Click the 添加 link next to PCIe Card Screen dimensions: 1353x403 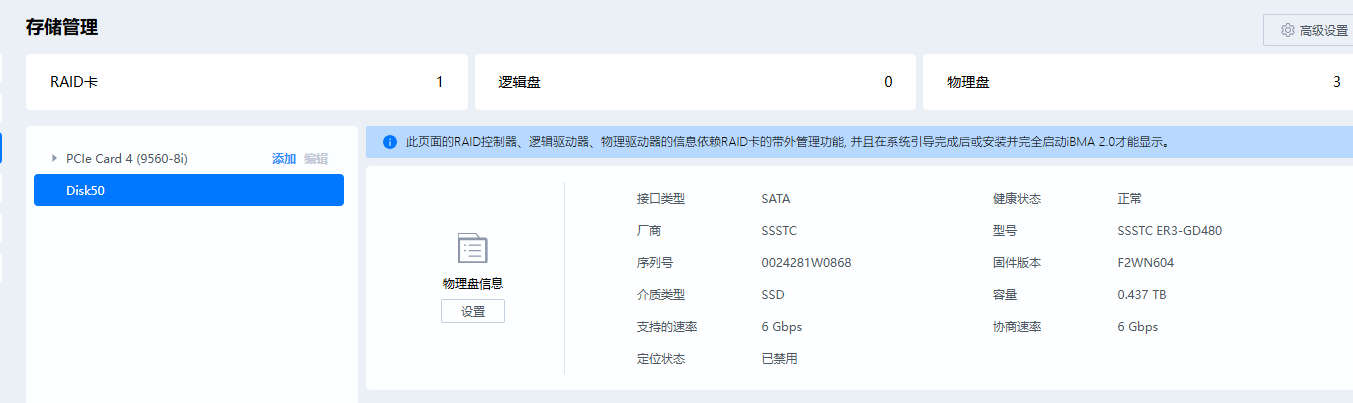284,158
